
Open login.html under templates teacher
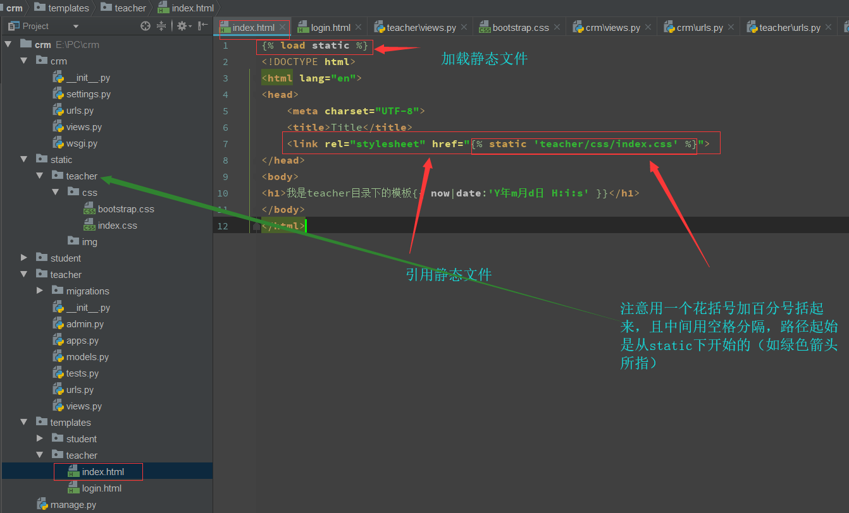pos(101,488)
